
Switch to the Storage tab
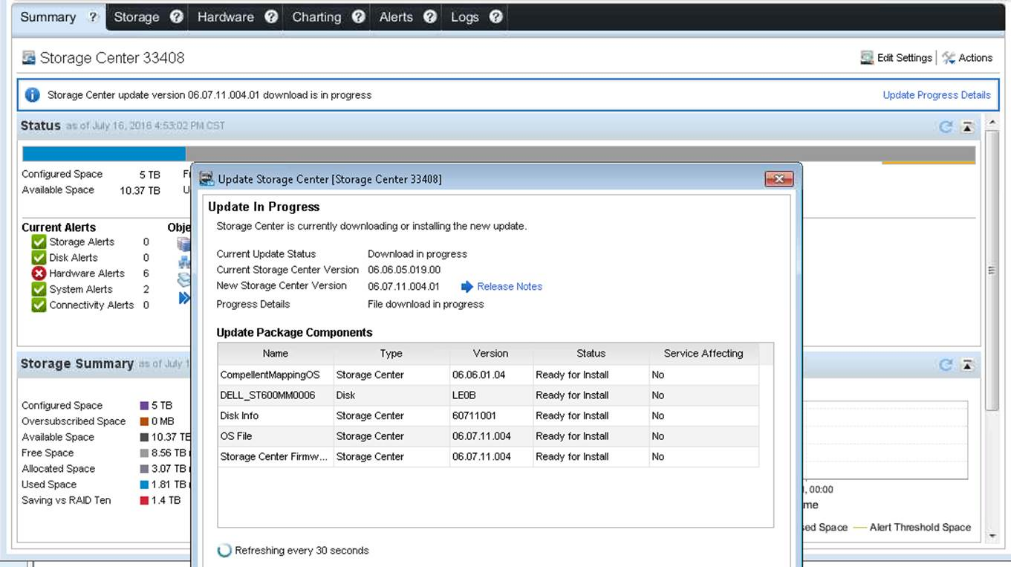click(136, 17)
